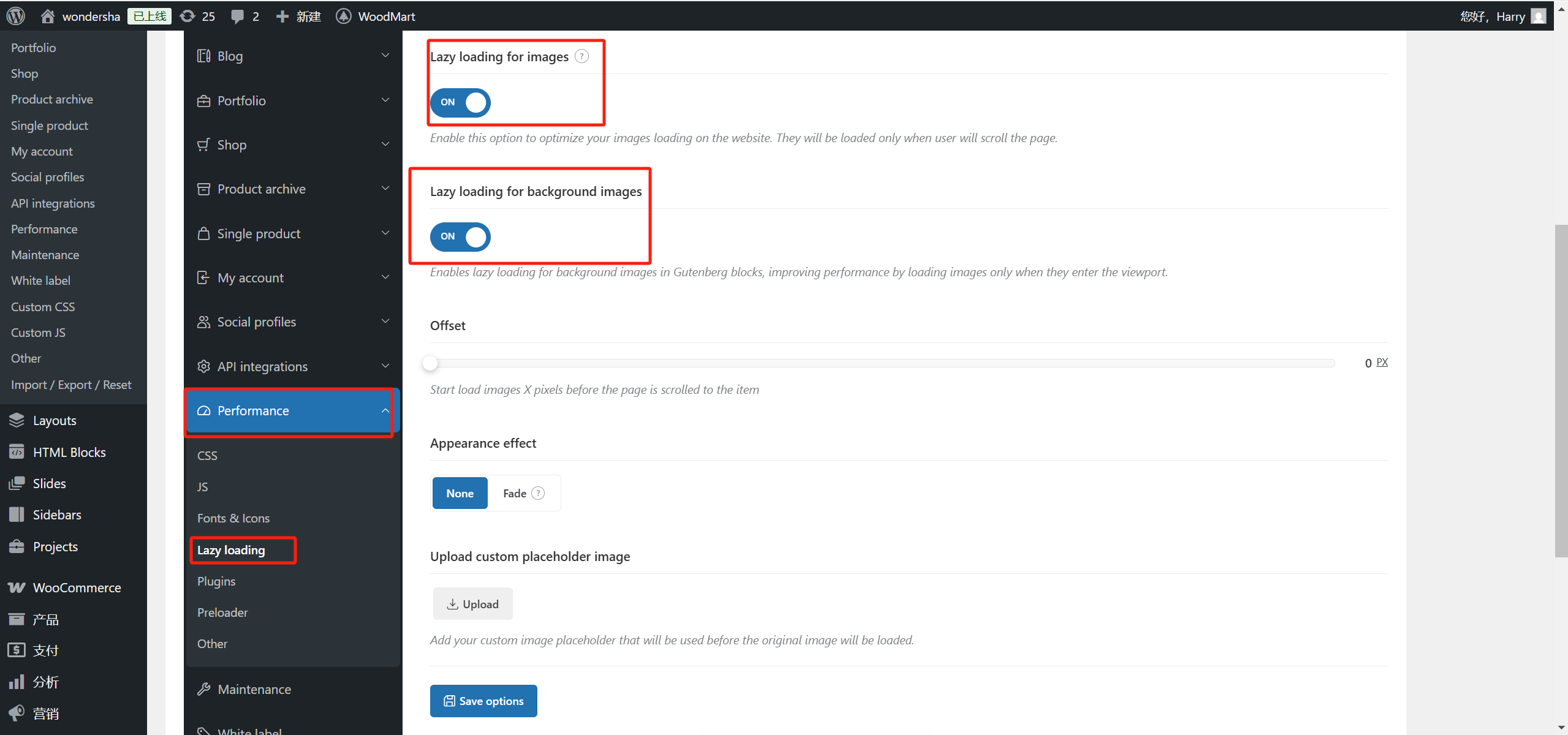Viewport: 1568px width, 735px height.
Task: Open the comments bubble icon
Action: pyautogui.click(x=237, y=16)
